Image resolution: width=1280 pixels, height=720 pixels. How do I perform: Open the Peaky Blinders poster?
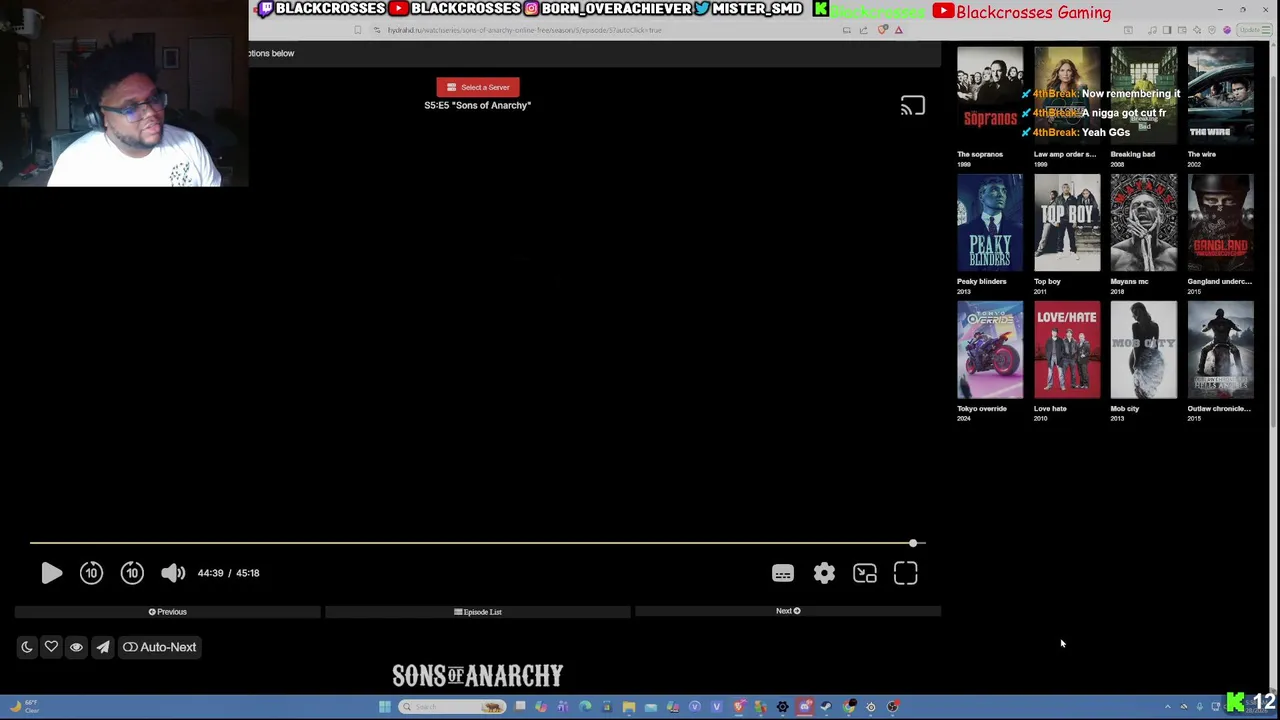[990, 223]
